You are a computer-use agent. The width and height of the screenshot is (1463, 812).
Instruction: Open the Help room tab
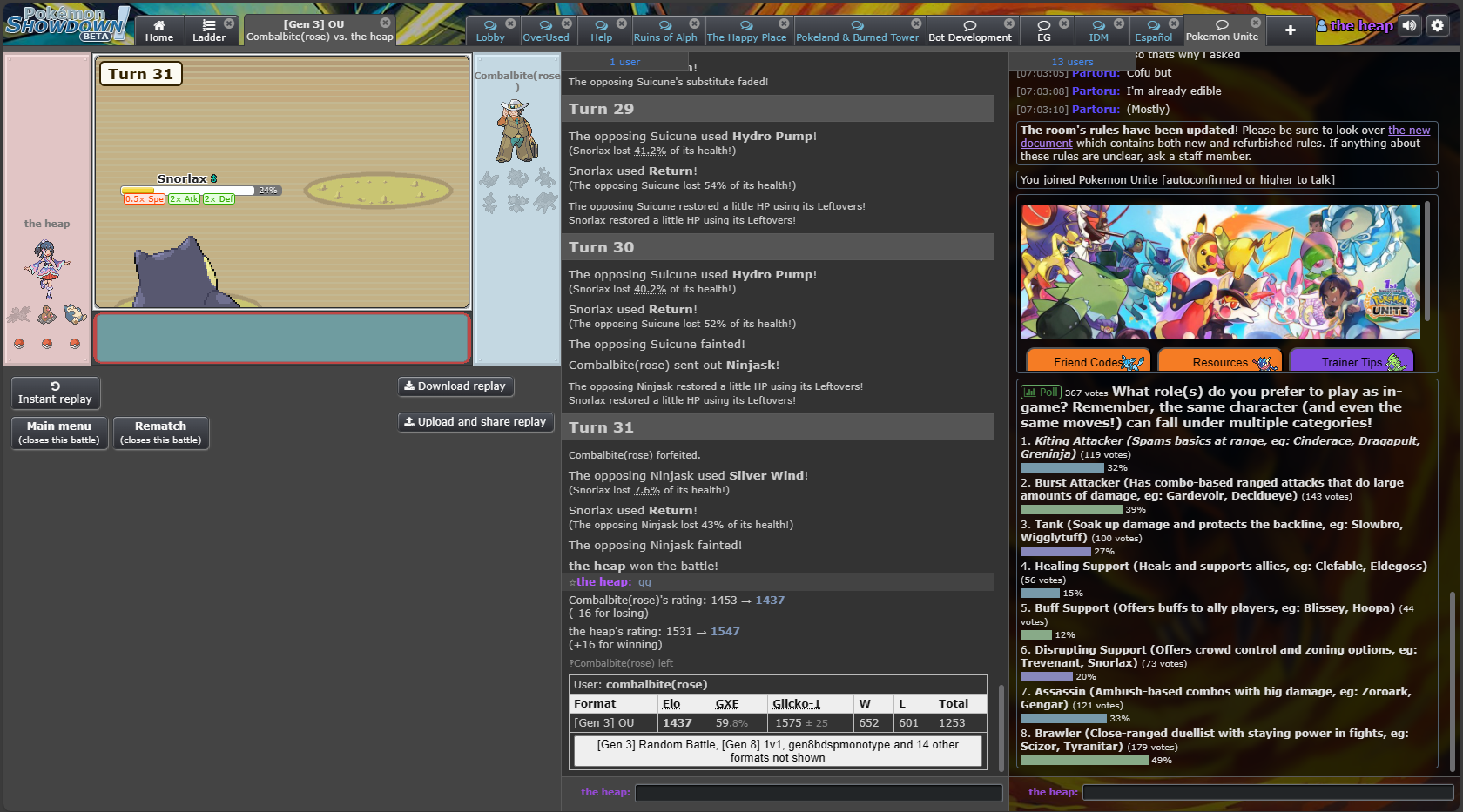pos(602,30)
